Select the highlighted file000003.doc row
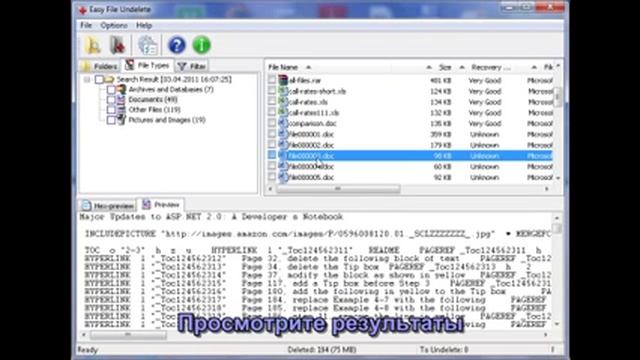This screenshot has height=360, width=640. click(x=410, y=156)
